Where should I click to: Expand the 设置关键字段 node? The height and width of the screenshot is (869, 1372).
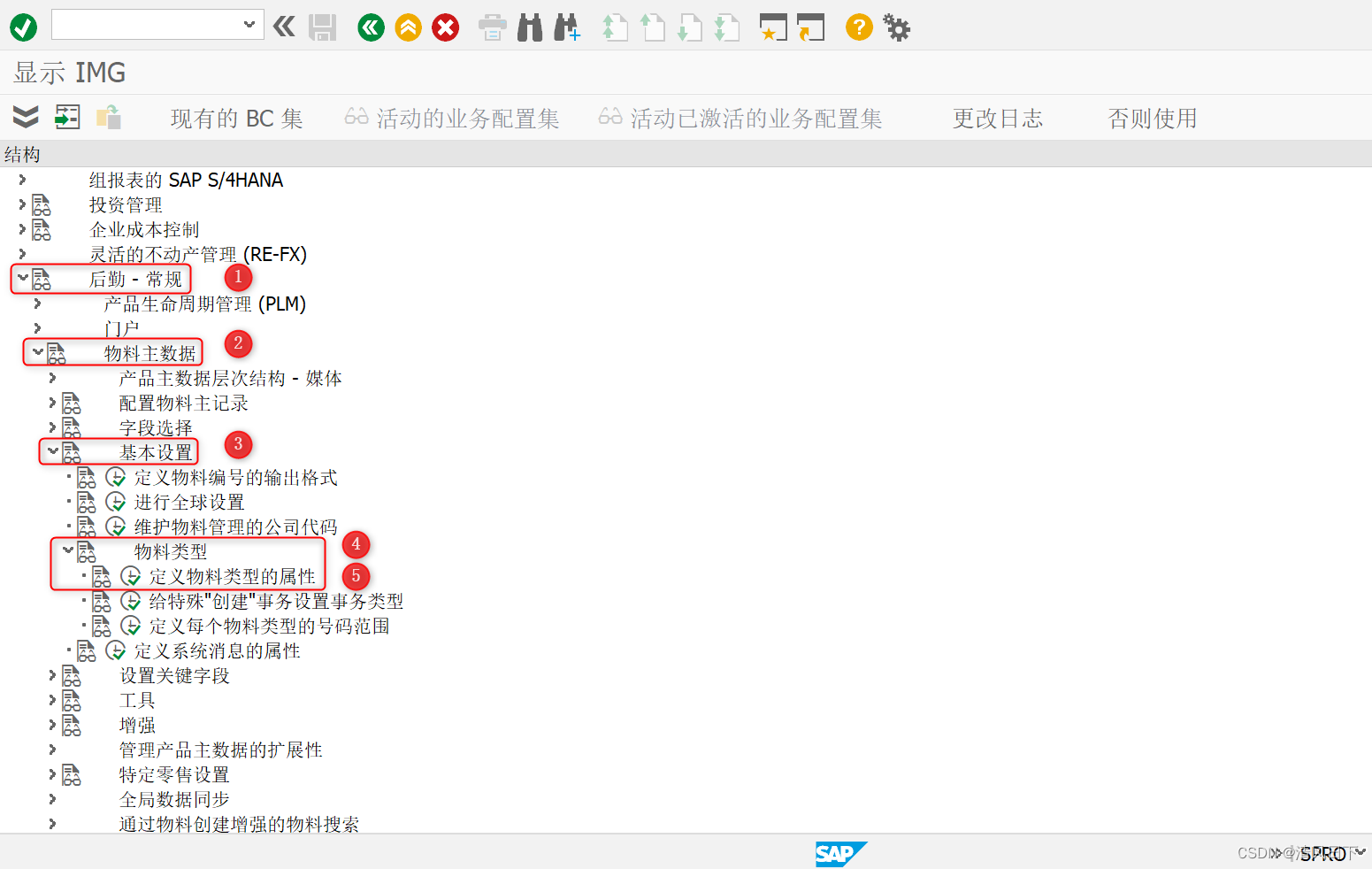click(x=51, y=675)
